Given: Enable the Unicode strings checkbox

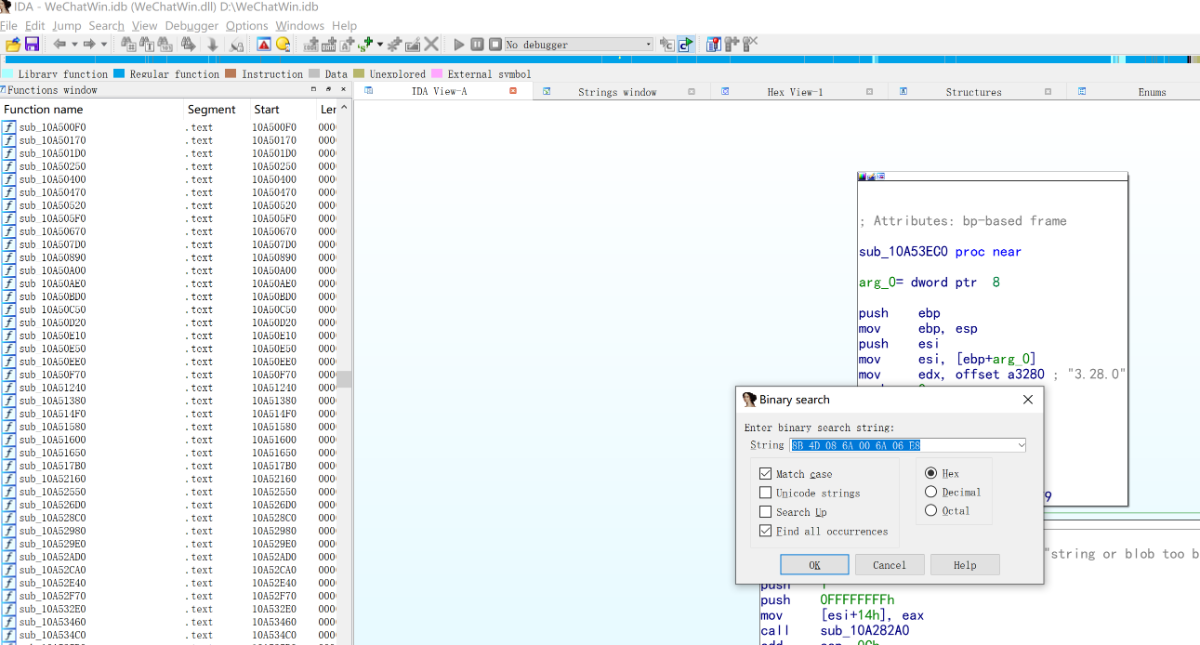Looking at the screenshot, I should (766, 493).
